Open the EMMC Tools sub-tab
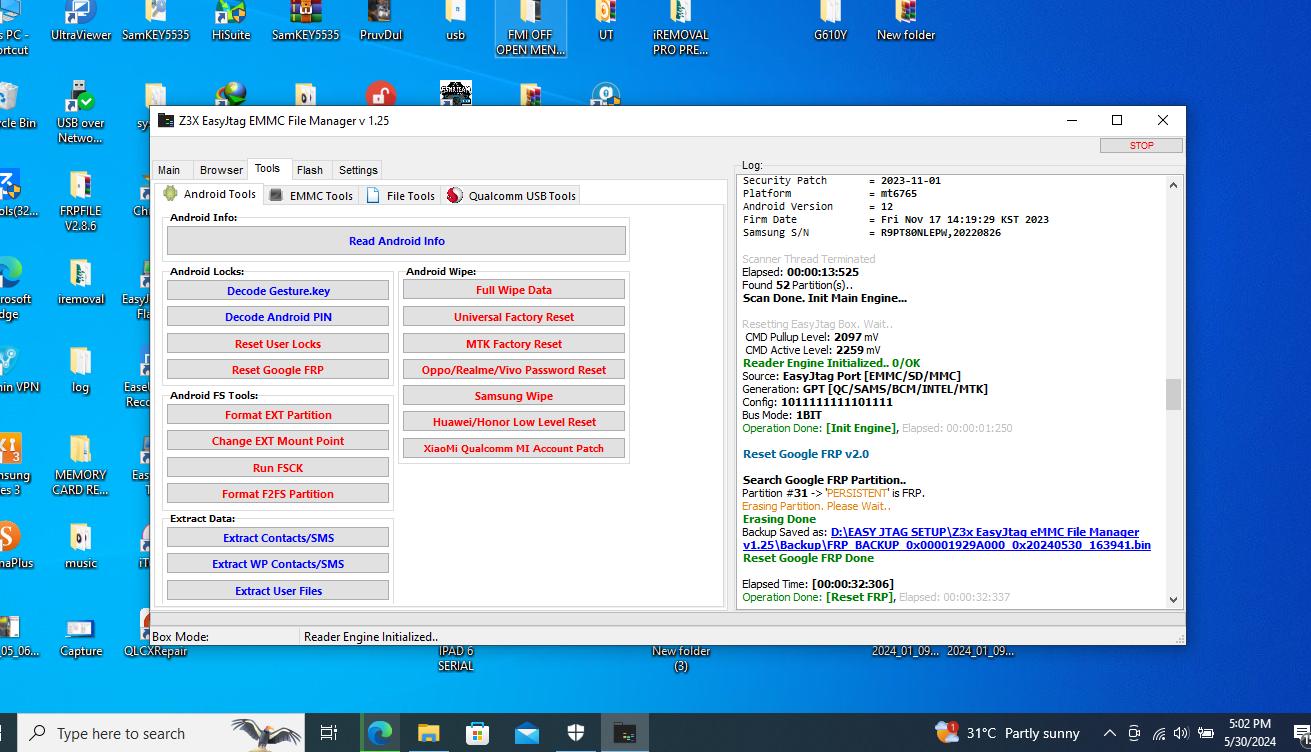The image size is (1311, 752). pyautogui.click(x=311, y=196)
